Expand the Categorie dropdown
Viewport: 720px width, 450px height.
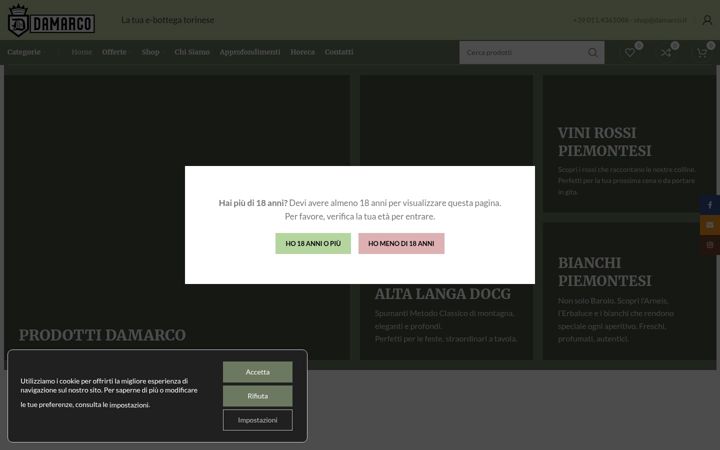27,52
